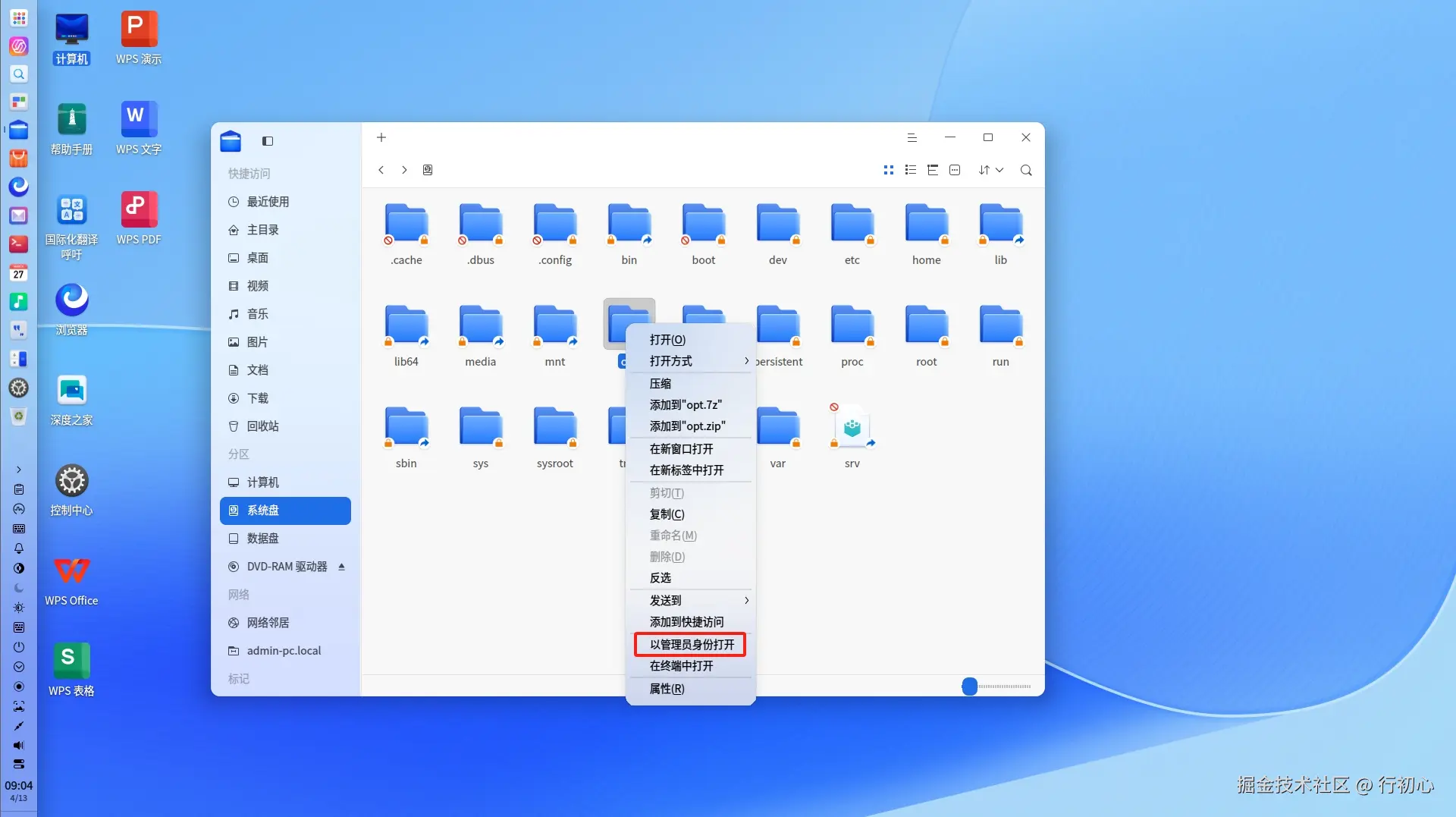Viewport: 1456px width, 817px height.
Task: Select the sys folder
Action: [x=481, y=429]
